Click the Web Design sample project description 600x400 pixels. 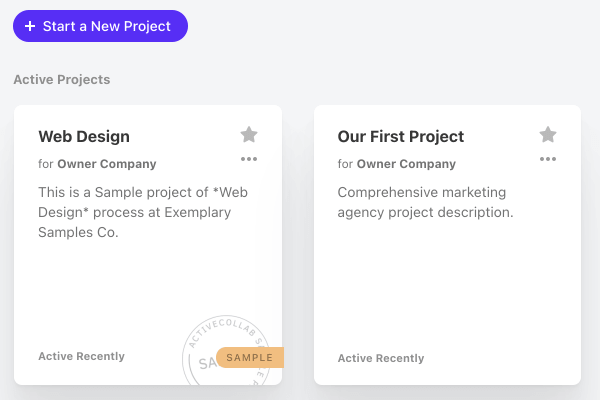click(x=143, y=212)
